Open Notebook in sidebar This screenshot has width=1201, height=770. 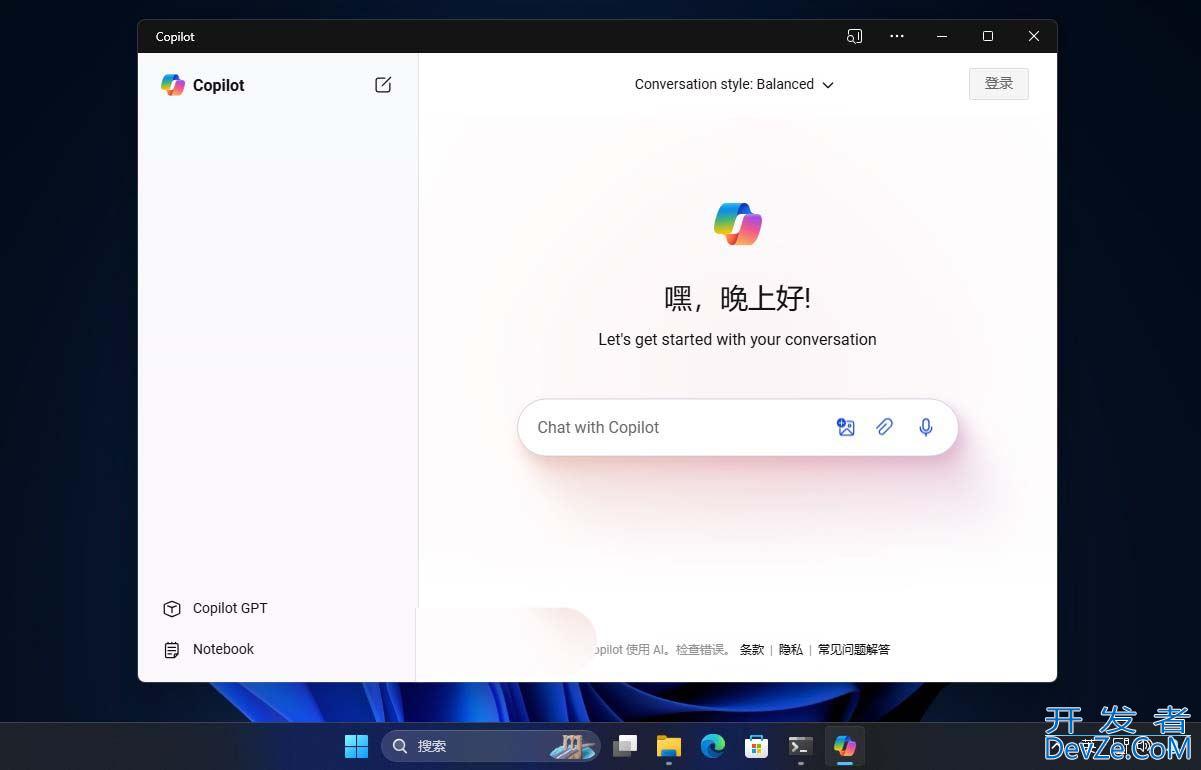[x=209, y=649]
